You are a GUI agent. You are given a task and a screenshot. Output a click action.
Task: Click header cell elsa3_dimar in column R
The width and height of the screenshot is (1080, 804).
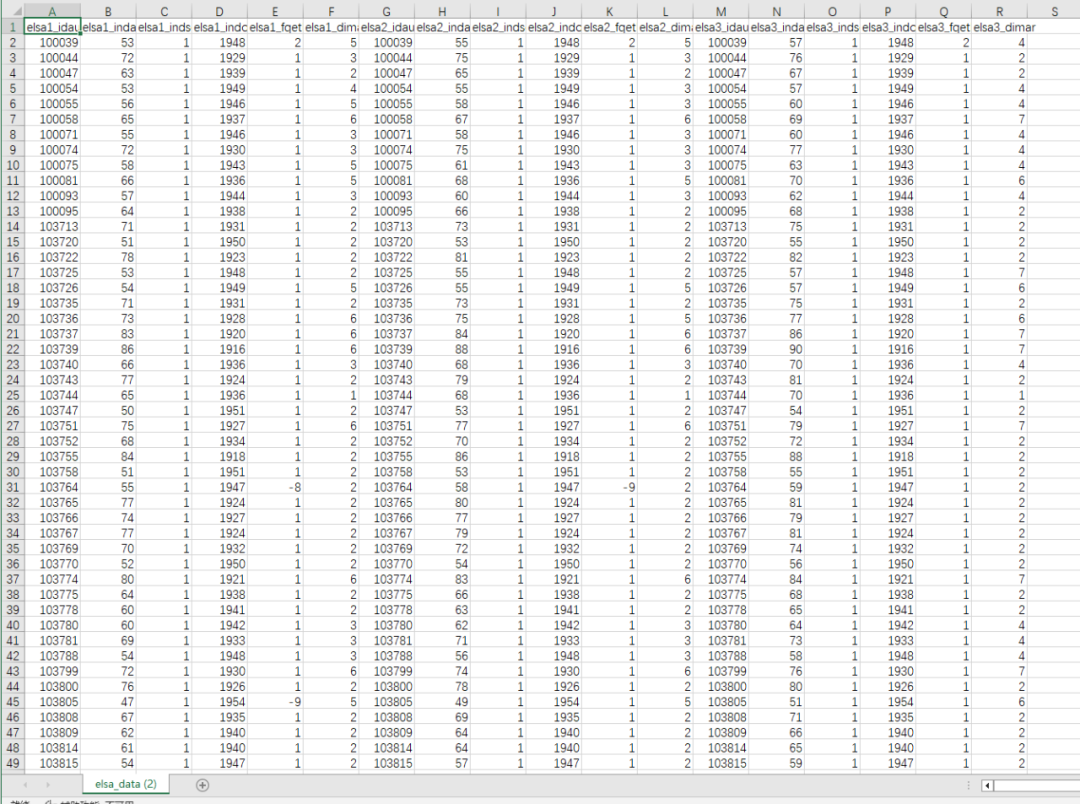pos(1000,27)
